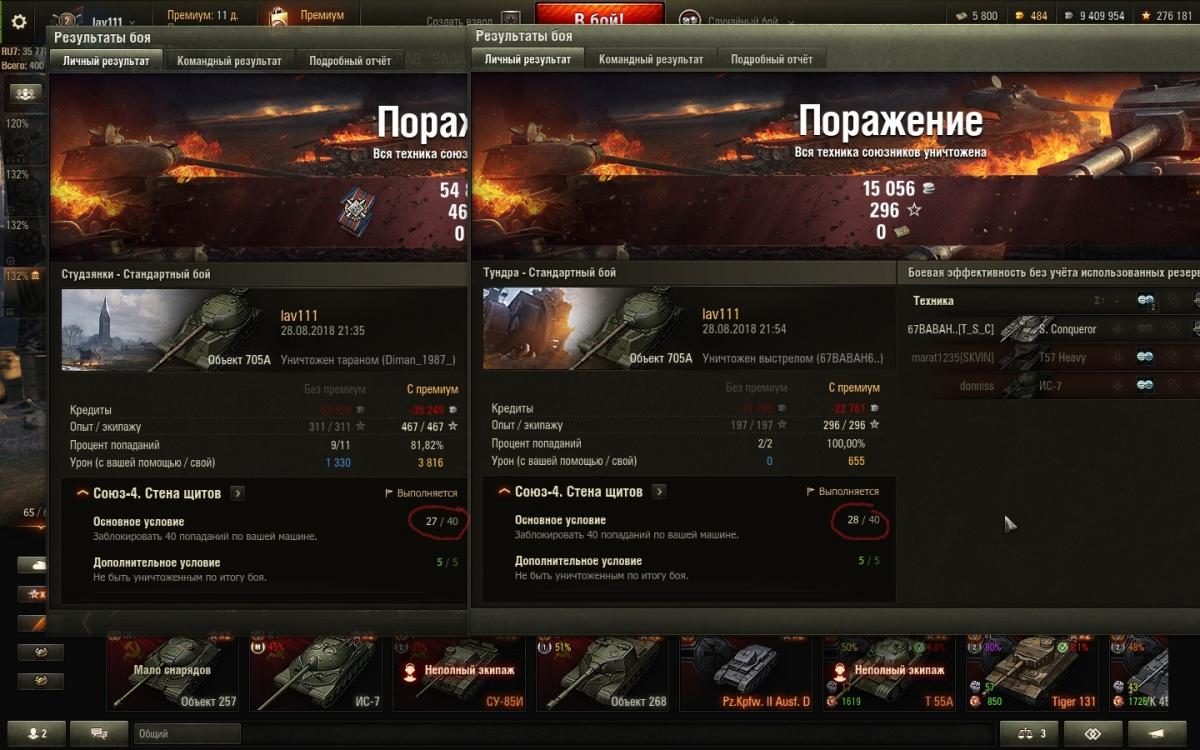Open the chat channels icon

[99, 734]
